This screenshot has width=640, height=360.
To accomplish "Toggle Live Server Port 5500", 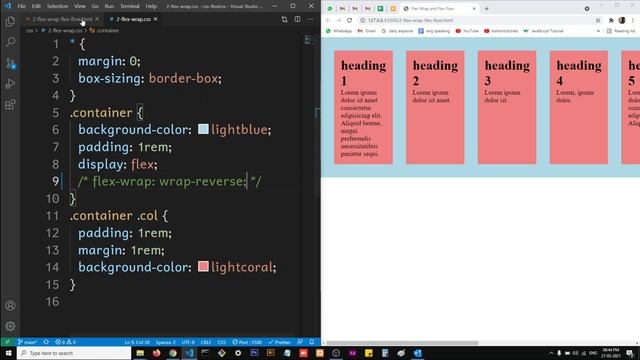I will click(x=247, y=342).
